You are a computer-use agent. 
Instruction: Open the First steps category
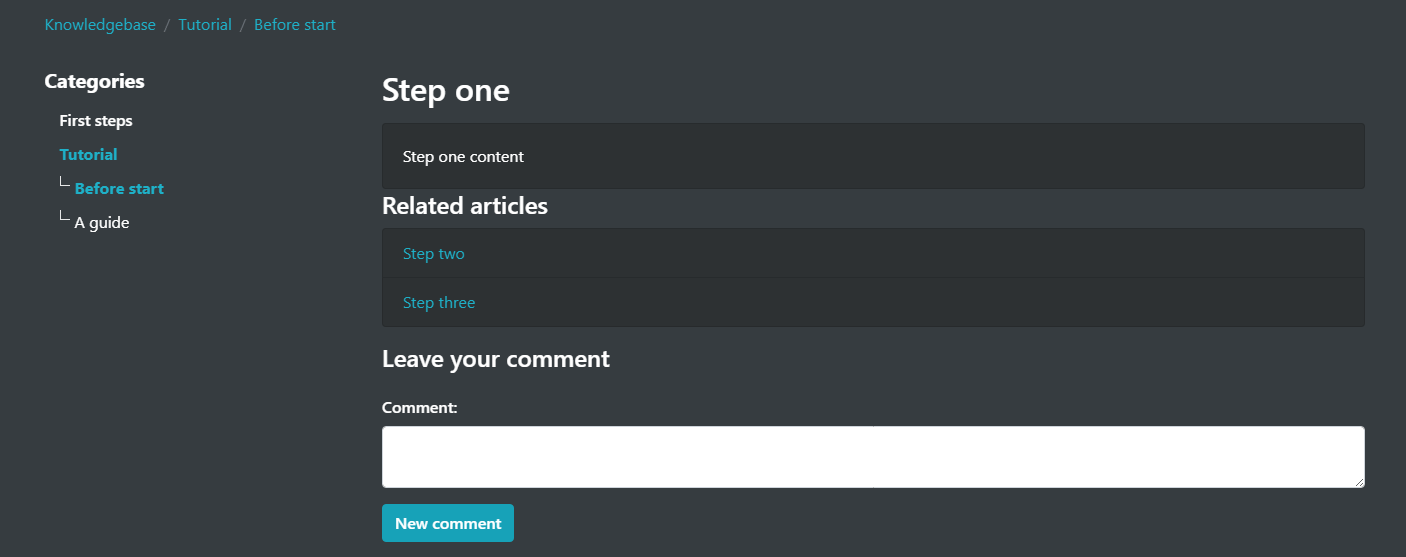(x=96, y=121)
